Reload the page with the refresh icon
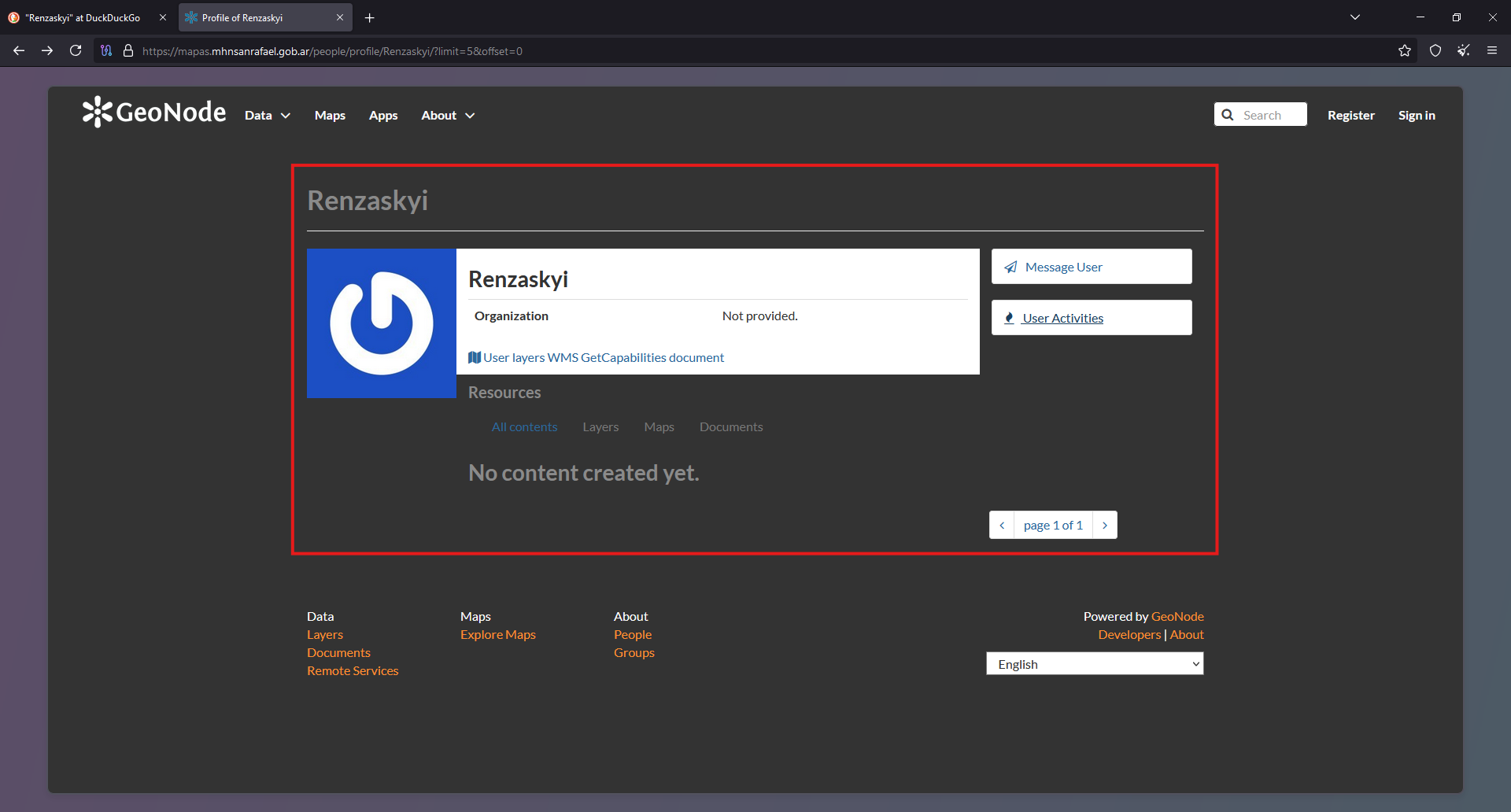 click(x=76, y=50)
